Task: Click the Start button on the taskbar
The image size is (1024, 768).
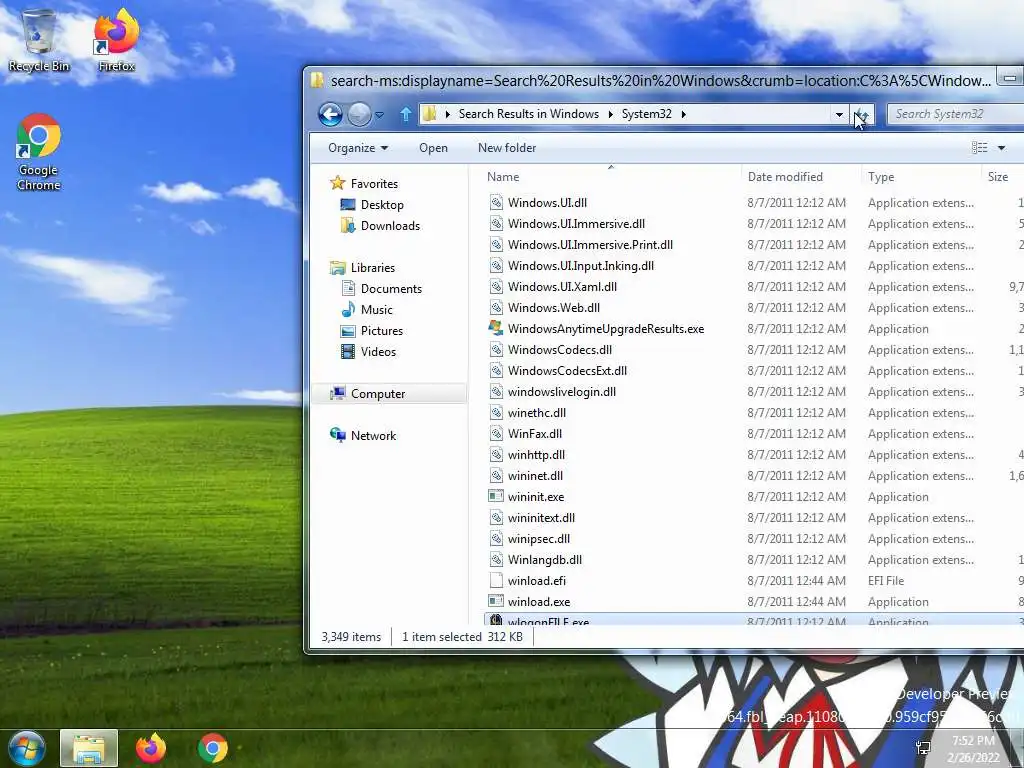Action: click(25, 748)
